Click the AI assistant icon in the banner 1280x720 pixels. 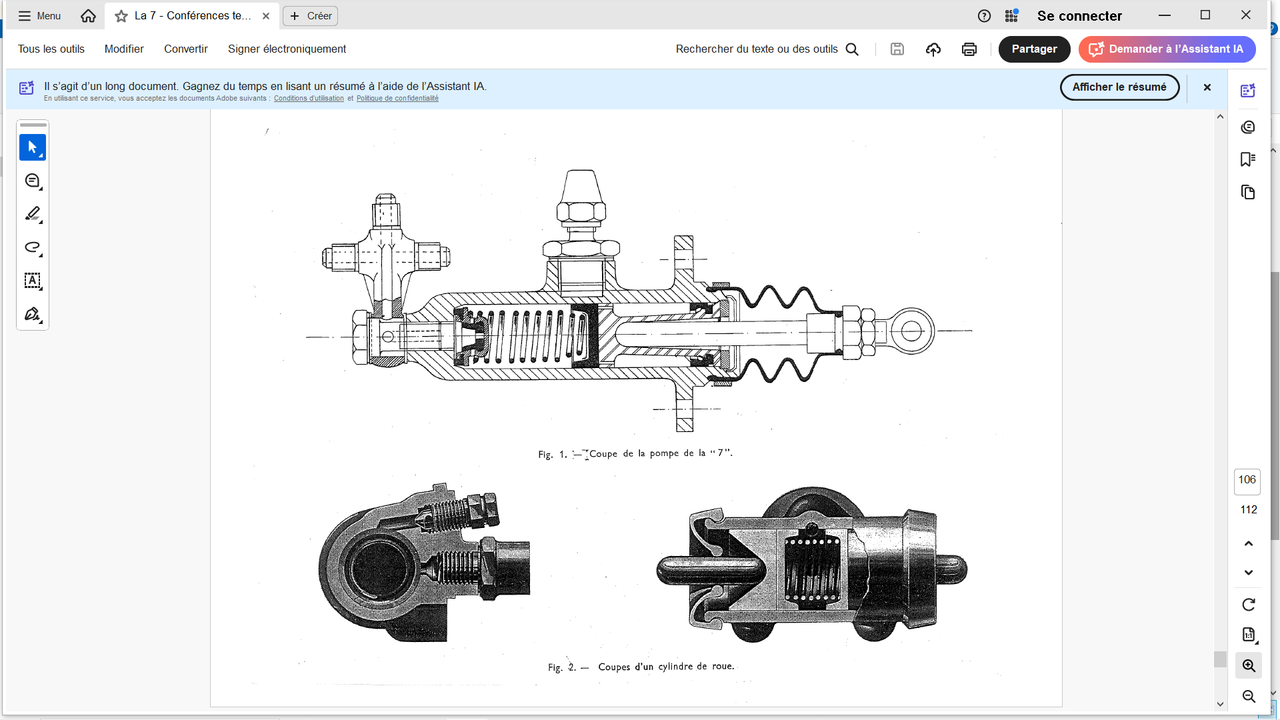click(27, 88)
